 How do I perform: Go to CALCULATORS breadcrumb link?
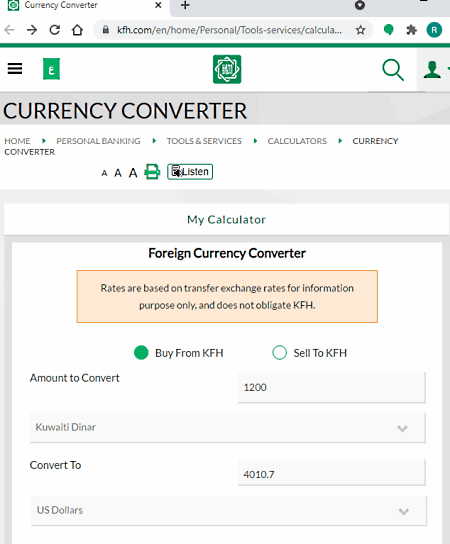[x=297, y=141]
